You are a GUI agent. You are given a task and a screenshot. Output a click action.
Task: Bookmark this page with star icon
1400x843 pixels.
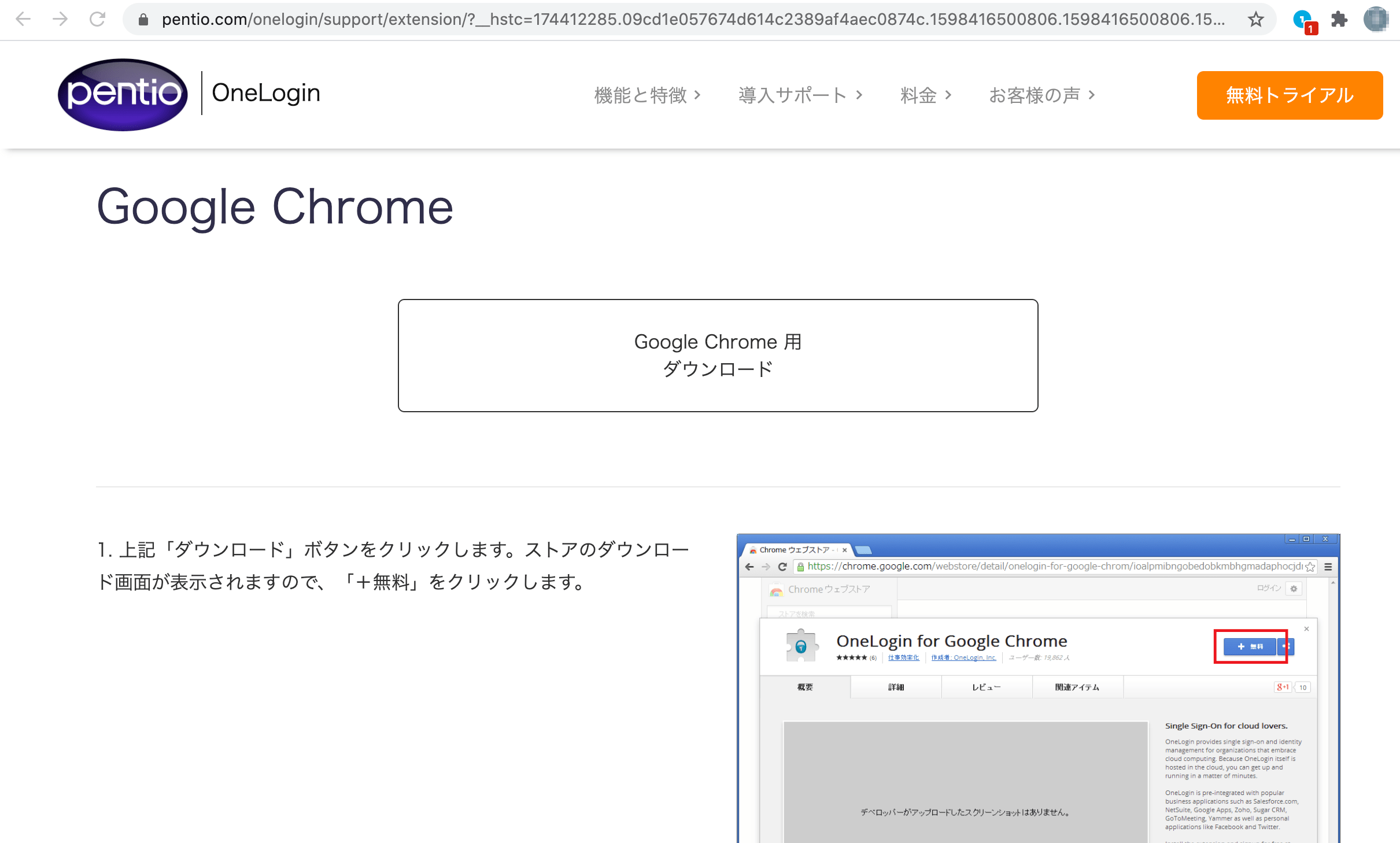coord(1255,20)
